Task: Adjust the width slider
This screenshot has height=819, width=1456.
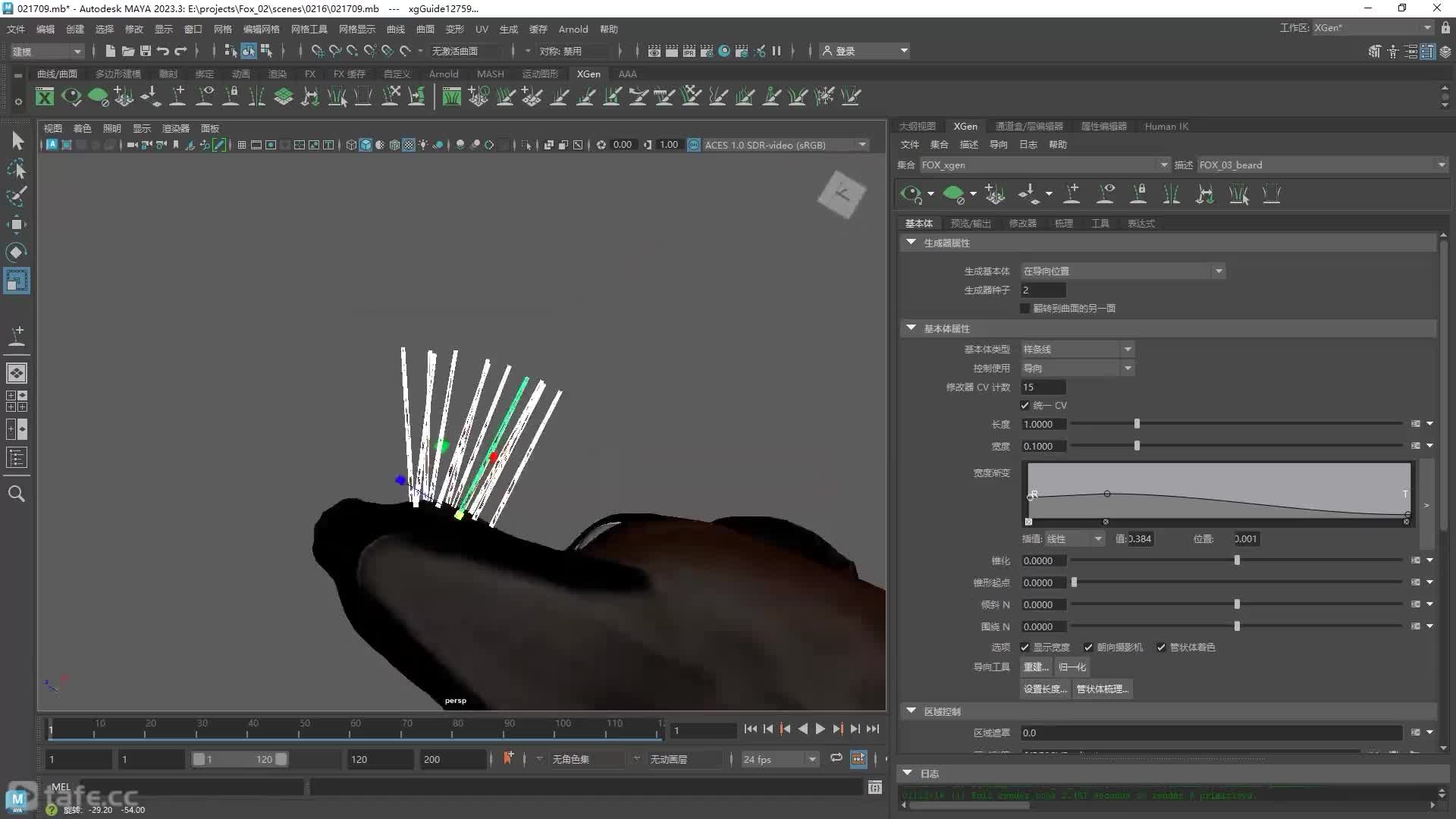Action: [x=1137, y=446]
